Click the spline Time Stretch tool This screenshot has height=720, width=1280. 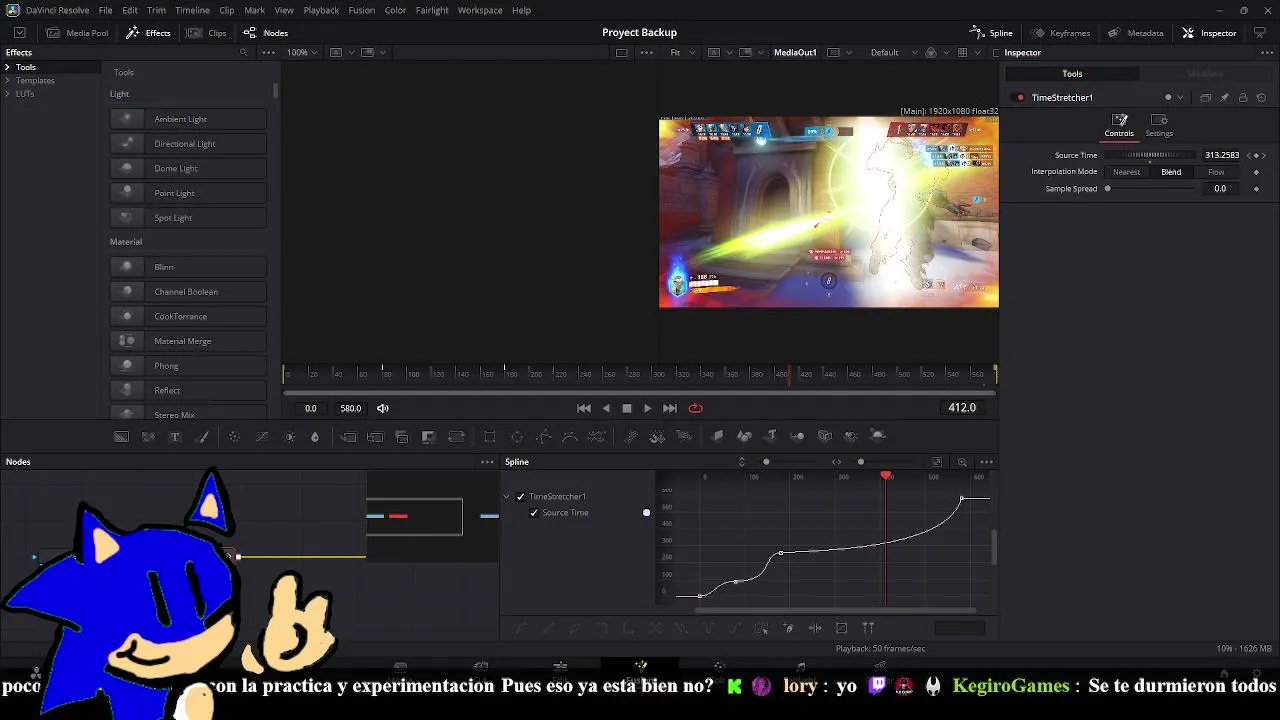(x=815, y=628)
